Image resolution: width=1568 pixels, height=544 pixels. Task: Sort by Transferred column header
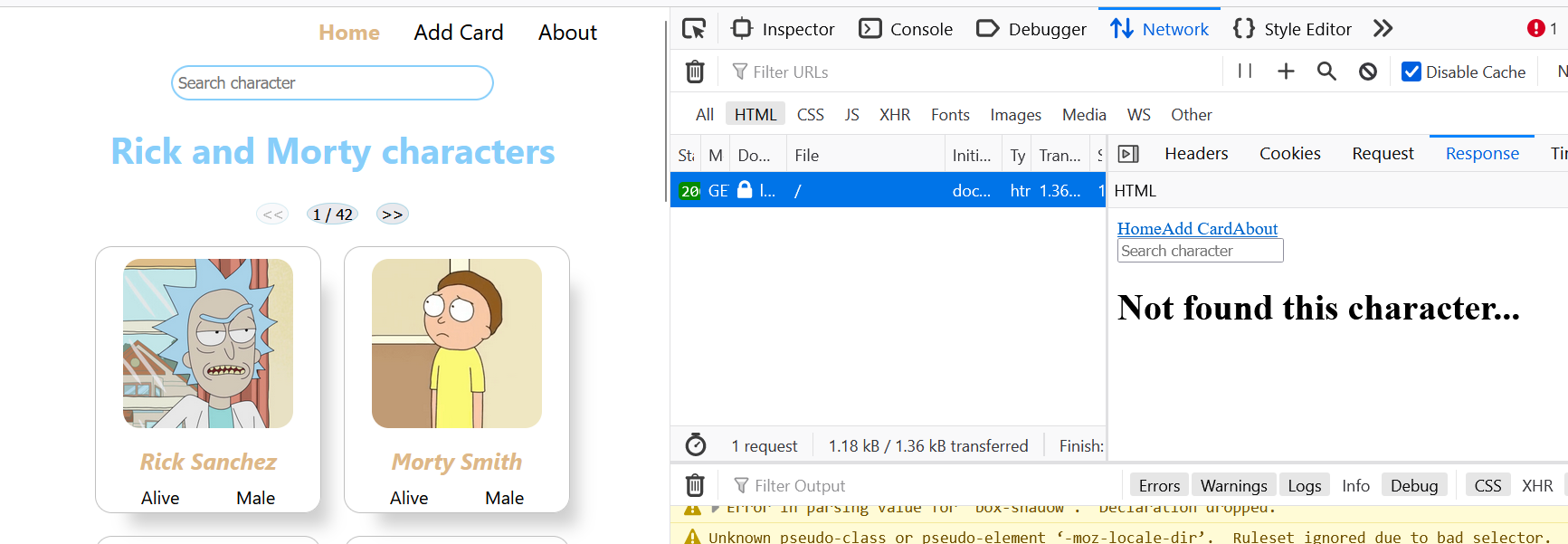[x=1060, y=156]
